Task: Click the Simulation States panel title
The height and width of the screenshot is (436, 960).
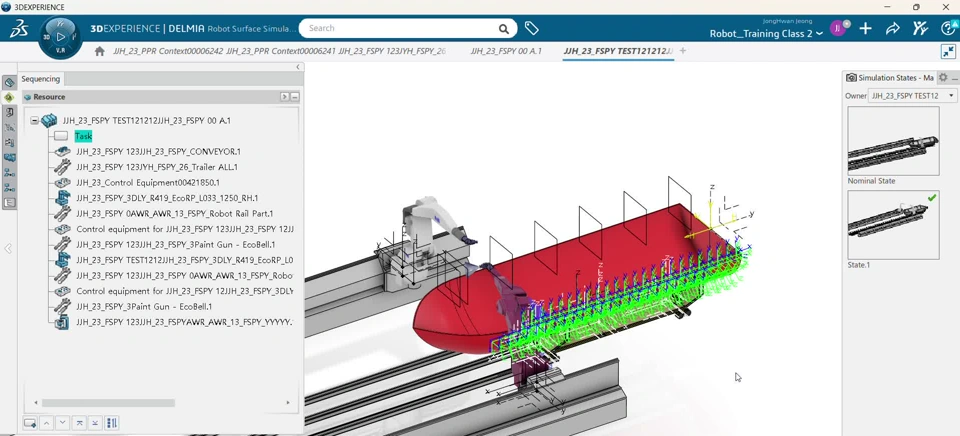Action: click(896, 78)
